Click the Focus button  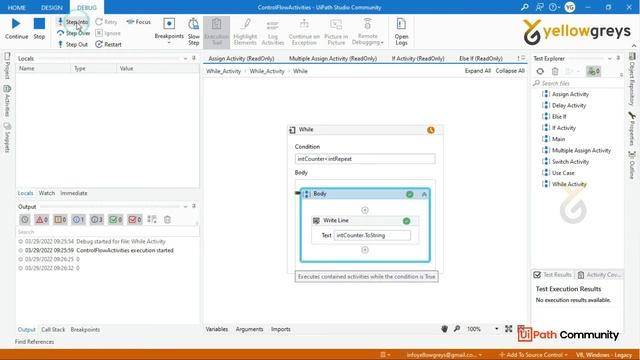139,22
